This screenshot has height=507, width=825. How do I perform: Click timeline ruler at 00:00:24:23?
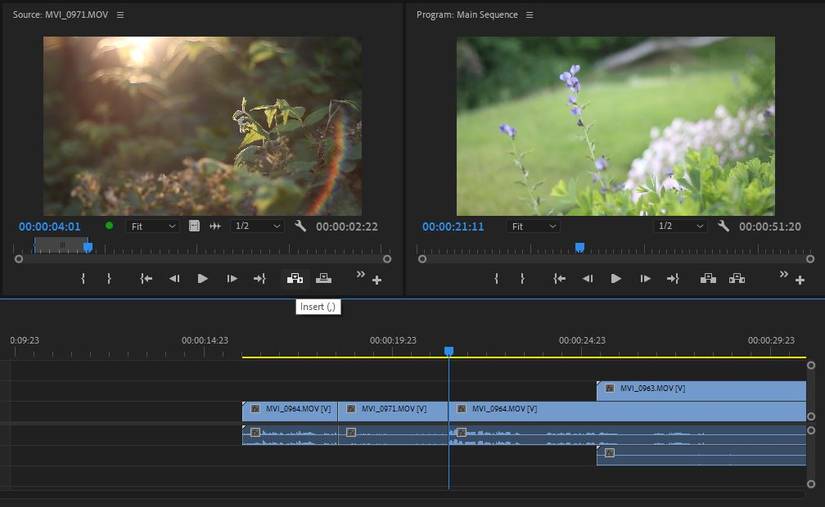pyautogui.click(x=582, y=340)
